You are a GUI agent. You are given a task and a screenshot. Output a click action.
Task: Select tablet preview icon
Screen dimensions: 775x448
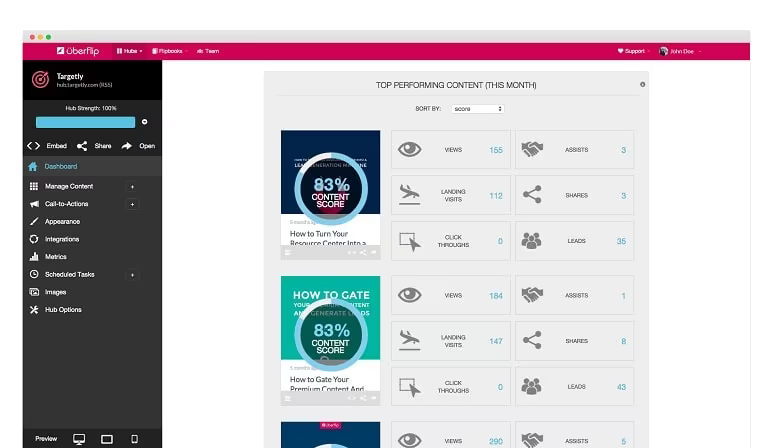click(x=107, y=439)
